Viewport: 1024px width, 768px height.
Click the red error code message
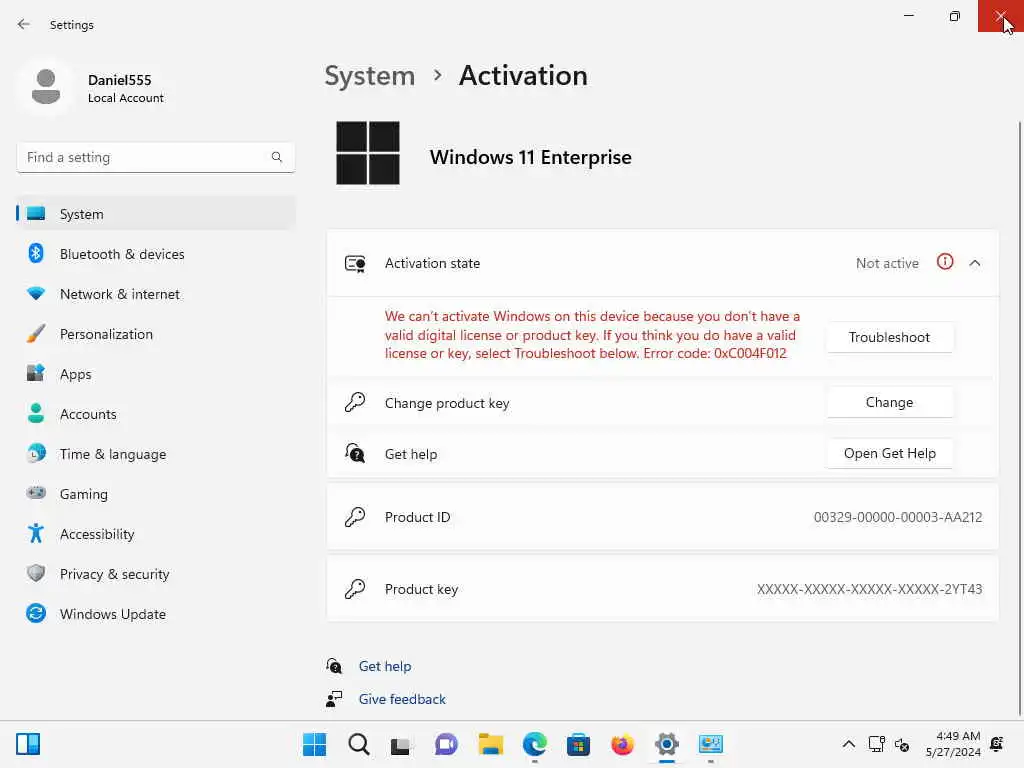click(592, 335)
